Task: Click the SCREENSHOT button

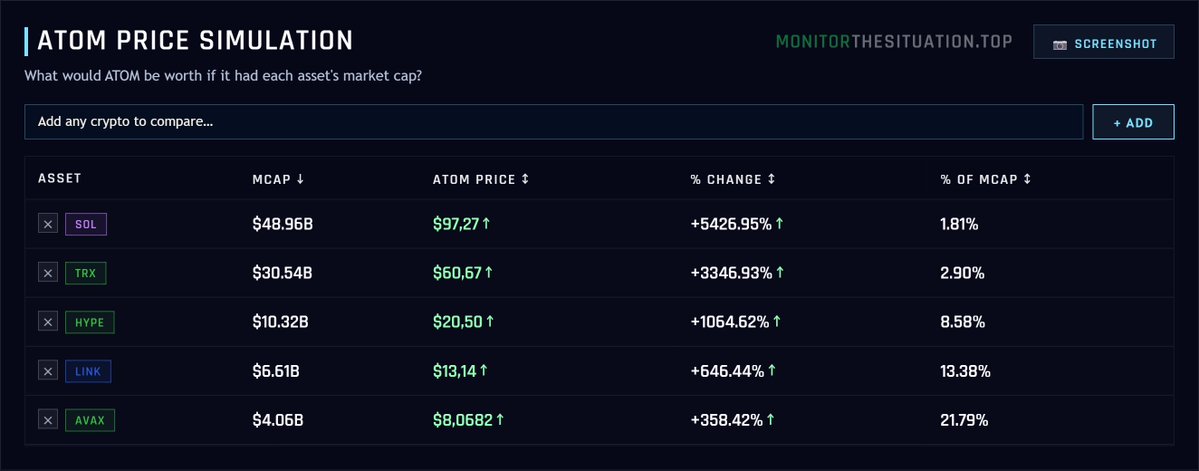Action: (1103, 42)
